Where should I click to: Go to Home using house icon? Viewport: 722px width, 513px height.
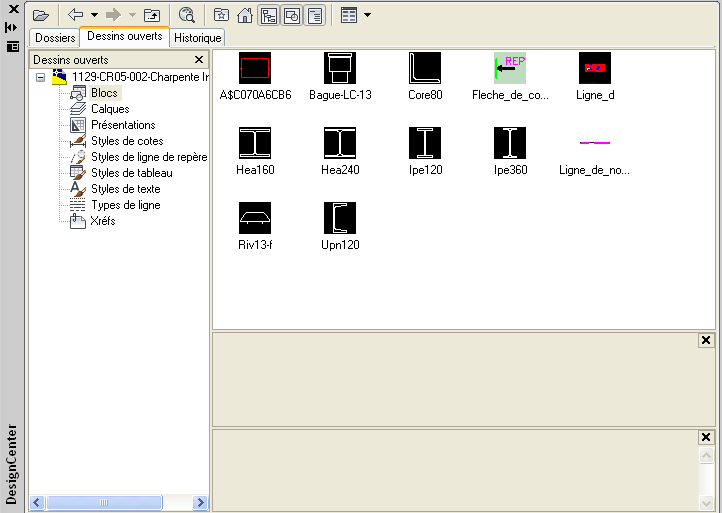click(x=245, y=15)
